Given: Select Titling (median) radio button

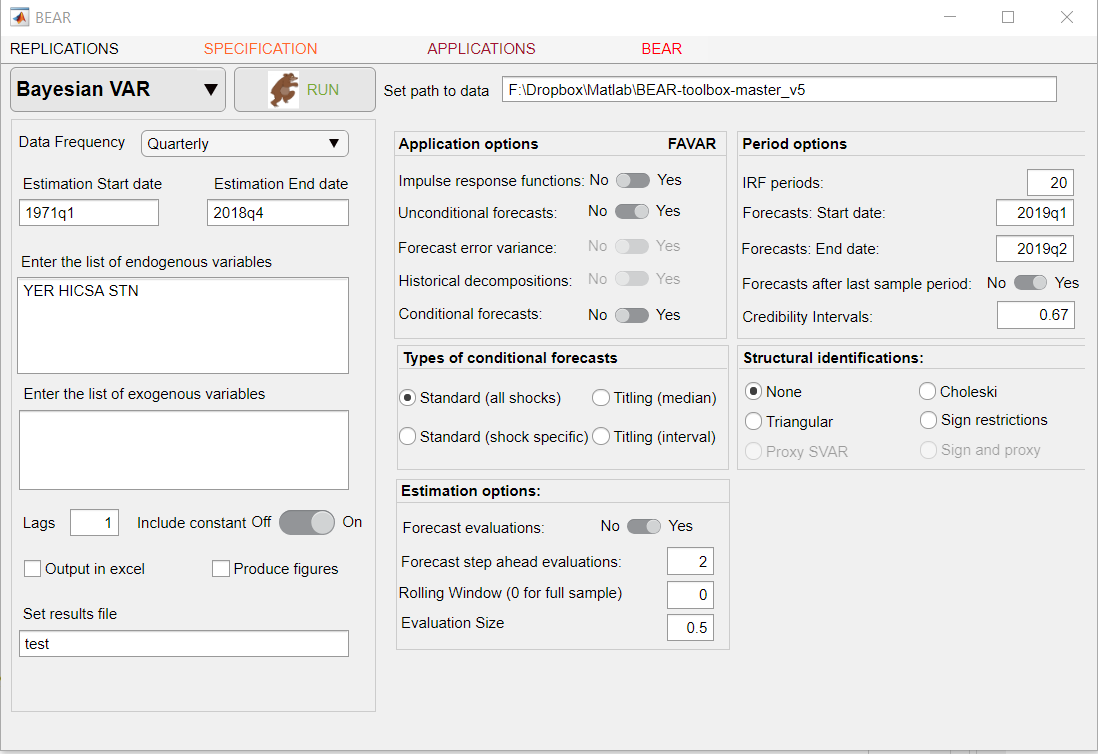Looking at the screenshot, I should tap(601, 398).
